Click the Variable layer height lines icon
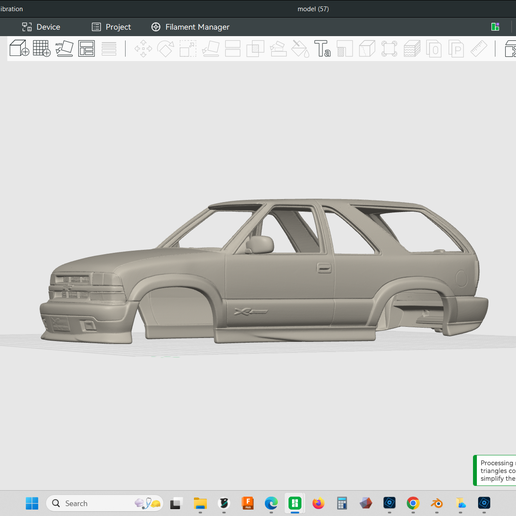516x516 pixels. tap(109, 49)
